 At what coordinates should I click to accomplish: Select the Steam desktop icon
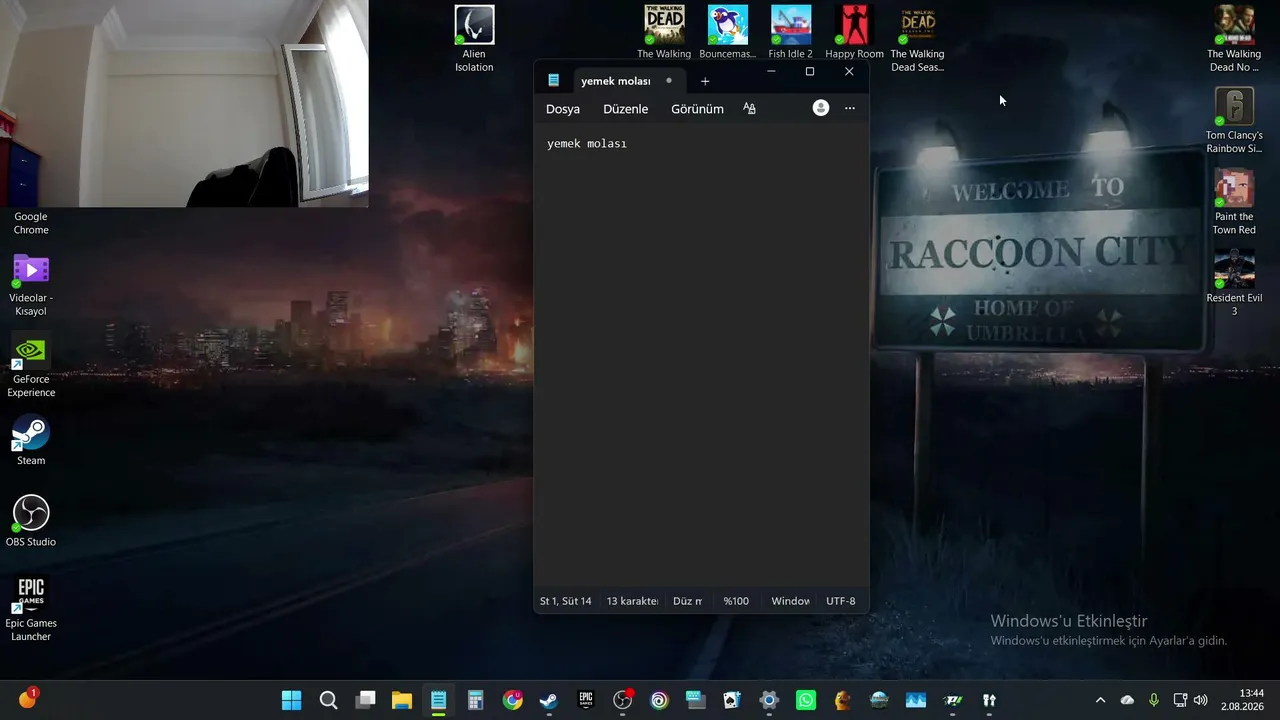coord(31,440)
